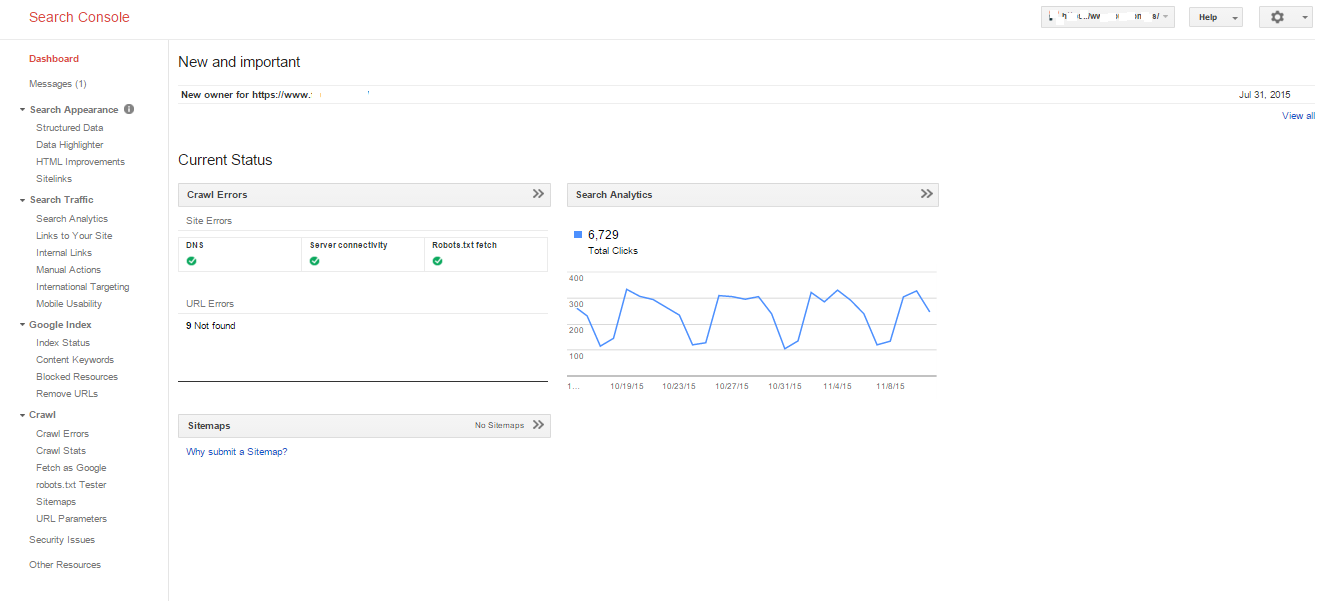The width and height of the screenshot is (1339, 601).
Task: Open Fetch as Google
Action: 71,468
